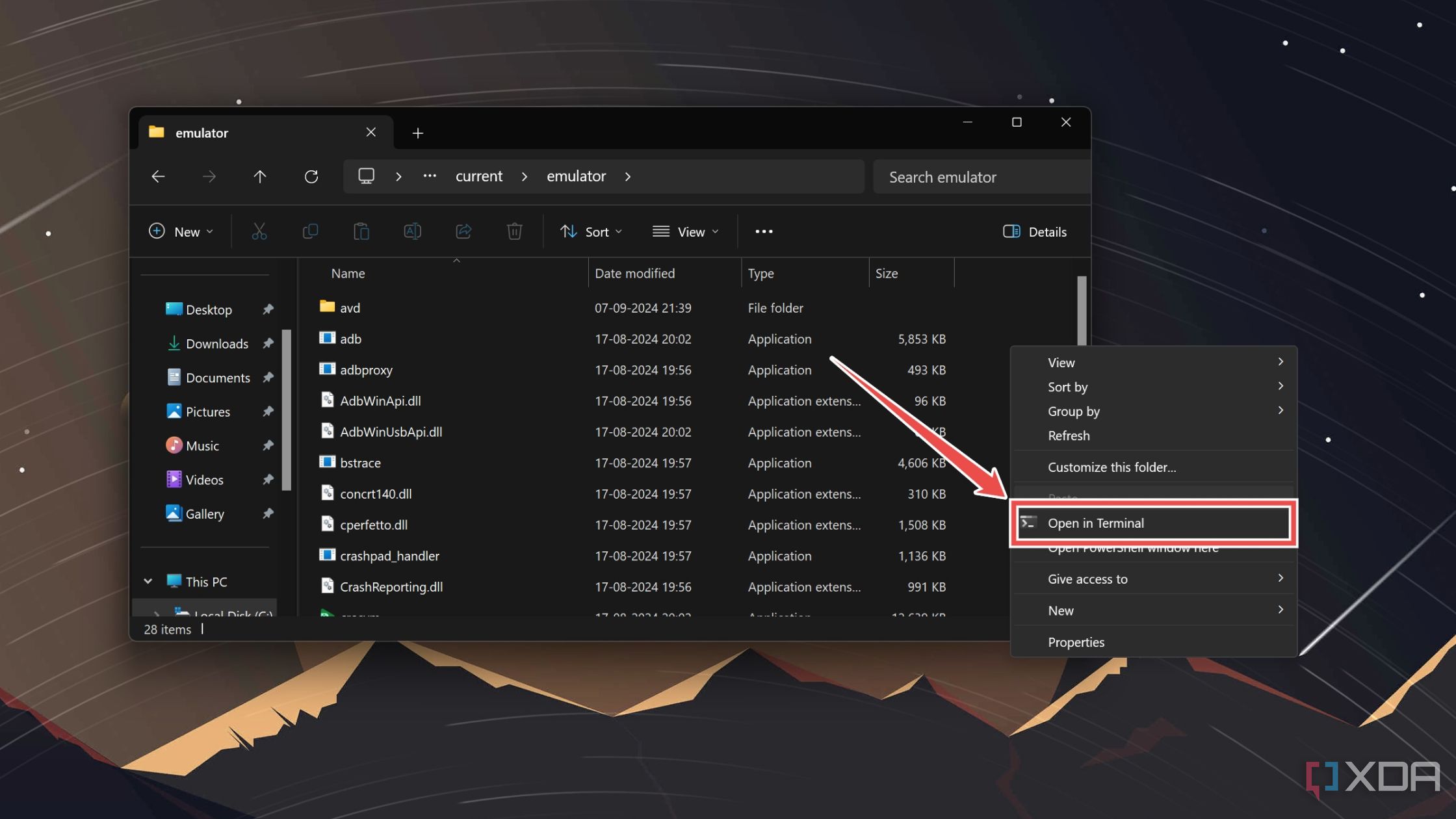Click the Share icon in toolbar

(462, 232)
